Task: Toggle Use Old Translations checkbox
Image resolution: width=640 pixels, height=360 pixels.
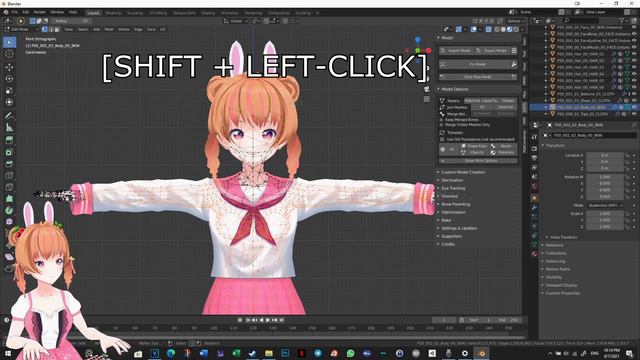Action: 442,140
